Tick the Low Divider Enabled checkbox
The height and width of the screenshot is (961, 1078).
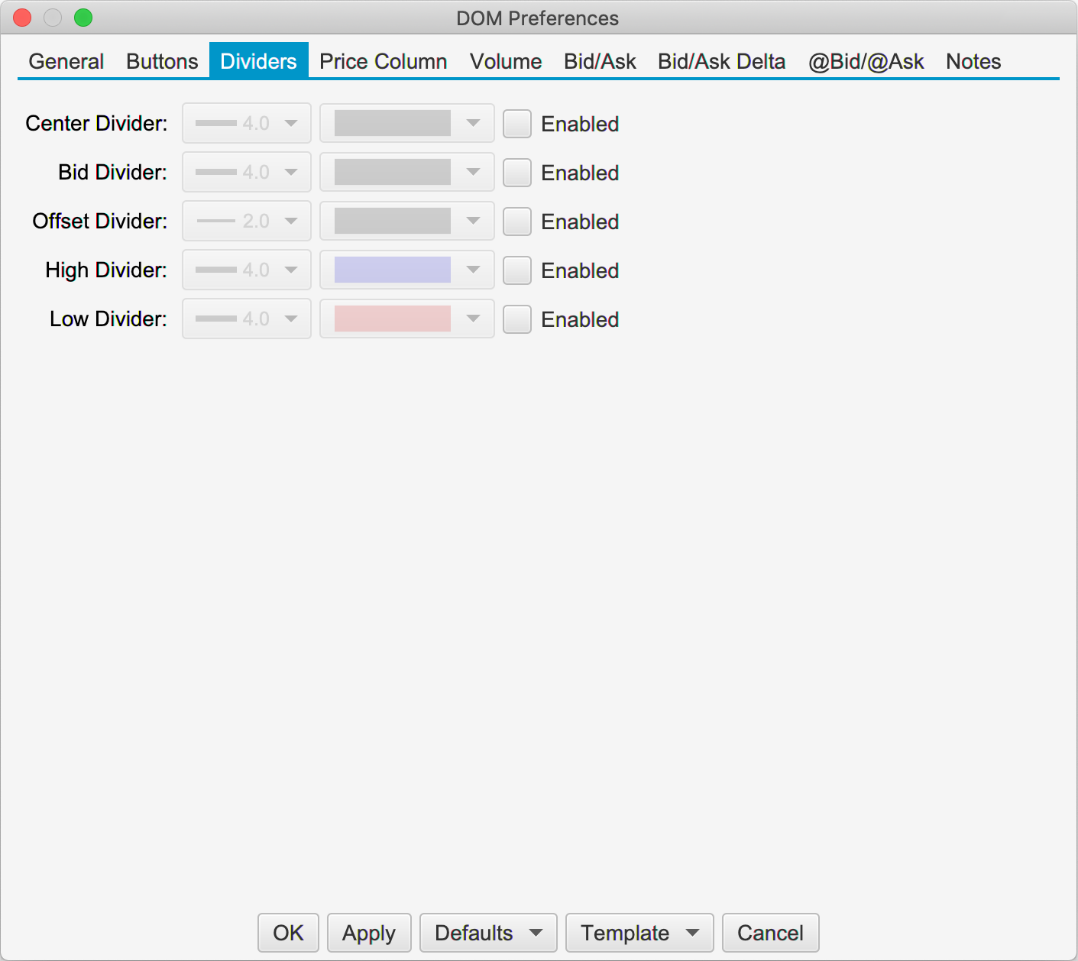(517, 319)
